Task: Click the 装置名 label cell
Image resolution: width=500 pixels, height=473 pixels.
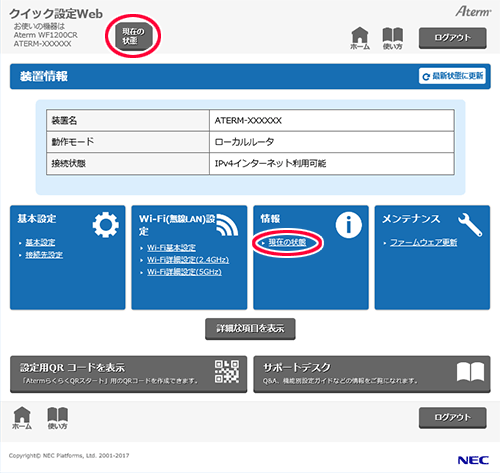Action: 128,120
